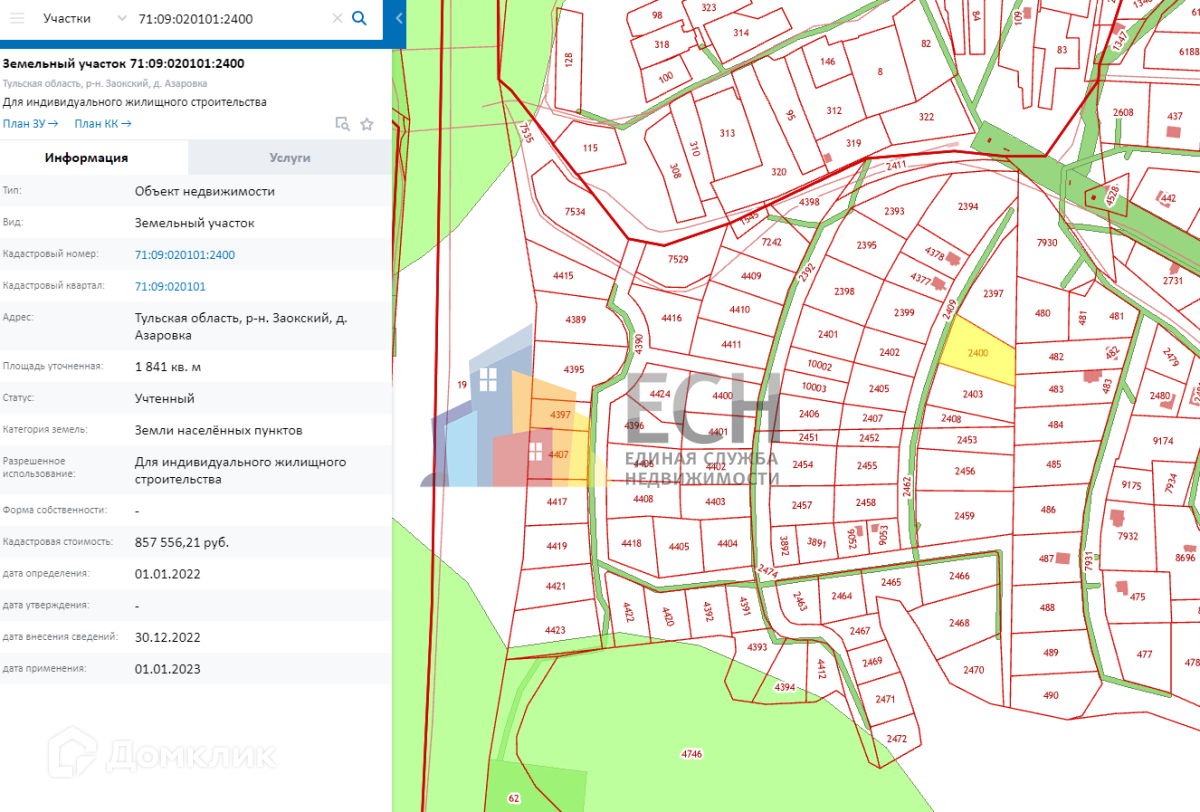Select parcel 7529 on the map
Screen dimensions: 1200x812
(x=678, y=260)
